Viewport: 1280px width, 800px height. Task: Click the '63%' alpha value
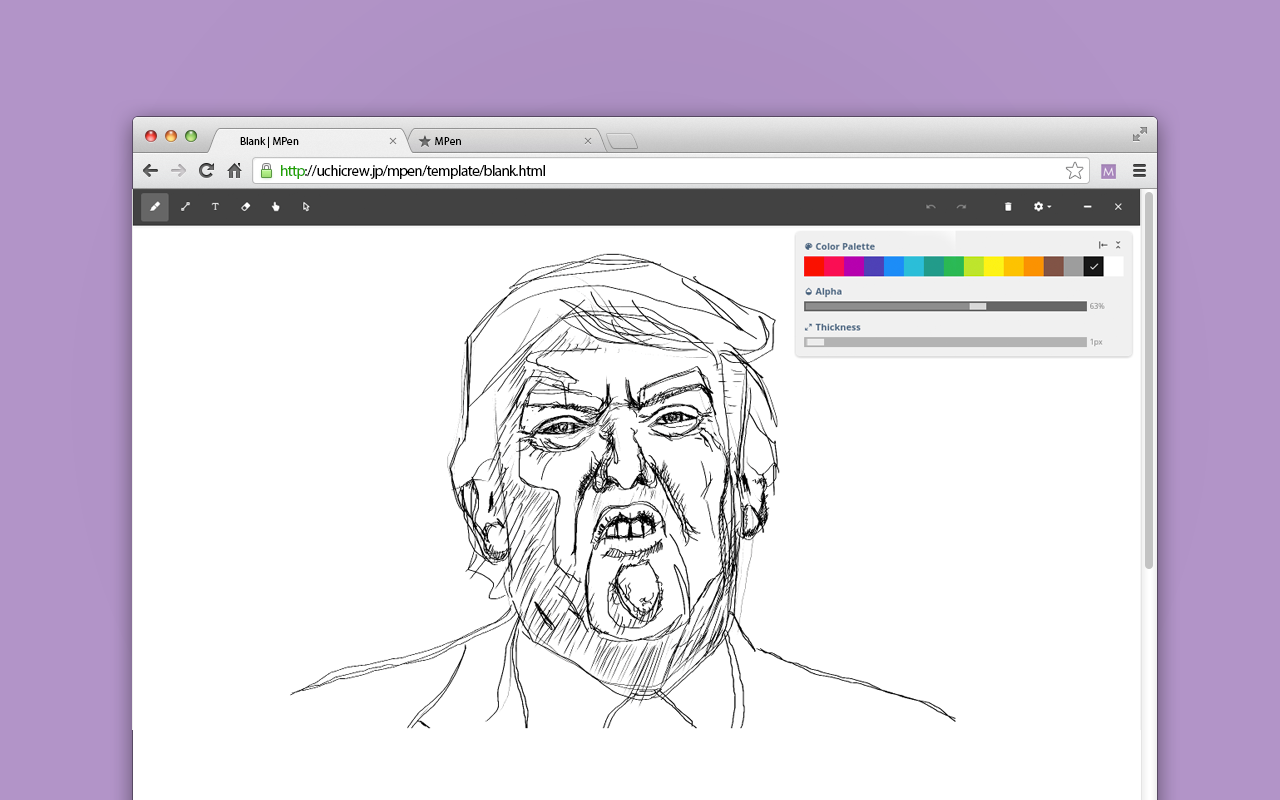(1097, 306)
